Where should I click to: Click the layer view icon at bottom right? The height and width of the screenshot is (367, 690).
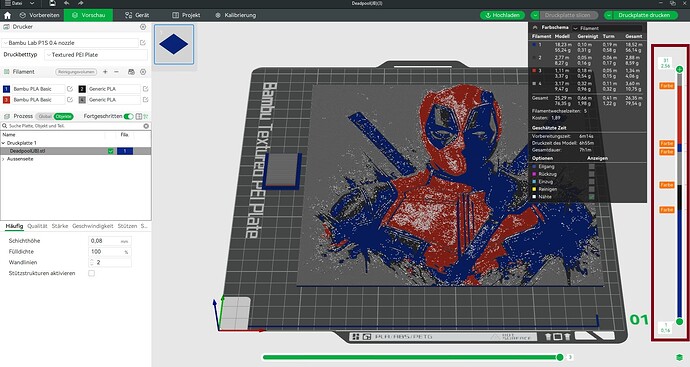pyautogui.click(x=680, y=357)
